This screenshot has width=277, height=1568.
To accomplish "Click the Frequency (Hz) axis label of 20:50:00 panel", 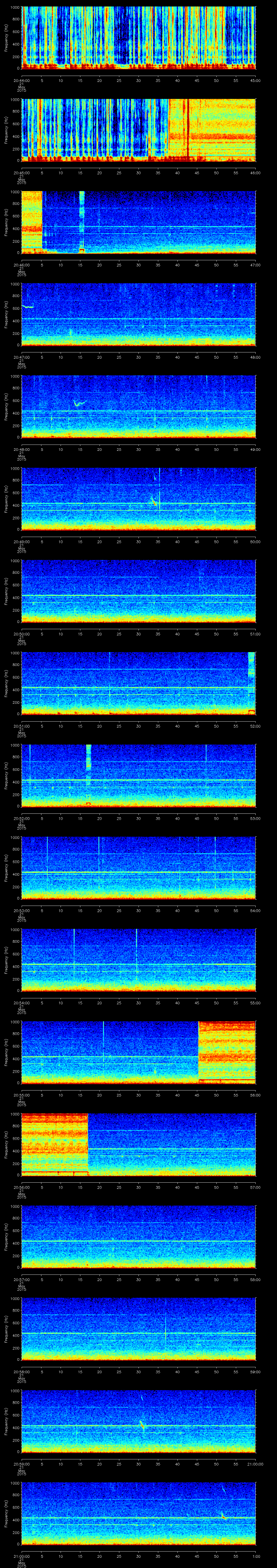I will [x=7, y=591].
